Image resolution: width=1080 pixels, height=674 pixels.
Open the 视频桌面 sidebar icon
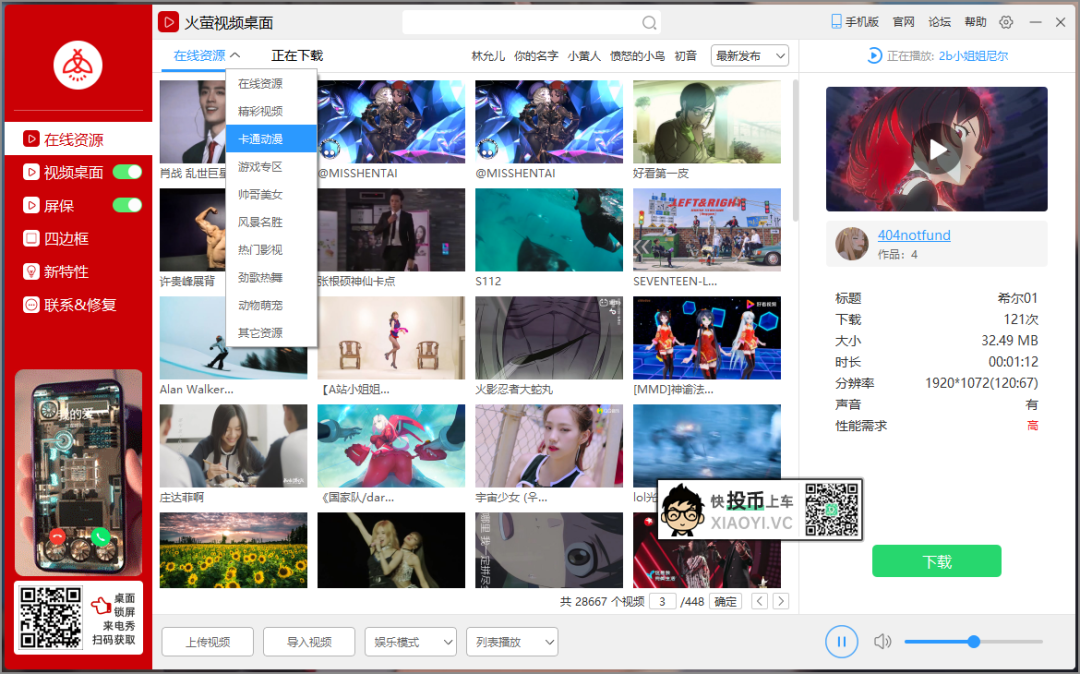(x=31, y=172)
